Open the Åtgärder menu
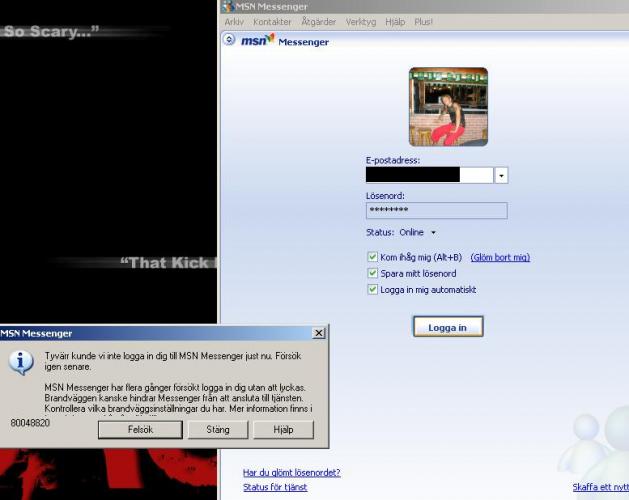This screenshot has height=500, width=629. pos(319,22)
